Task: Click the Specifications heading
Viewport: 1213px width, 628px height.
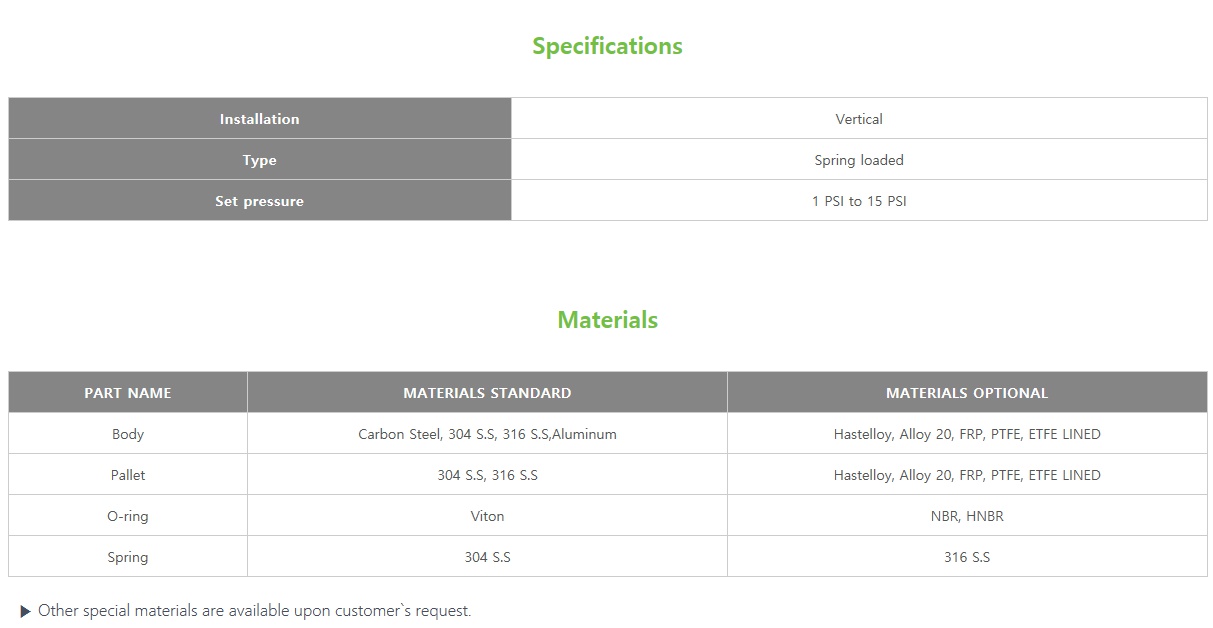Action: click(x=607, y=46)
